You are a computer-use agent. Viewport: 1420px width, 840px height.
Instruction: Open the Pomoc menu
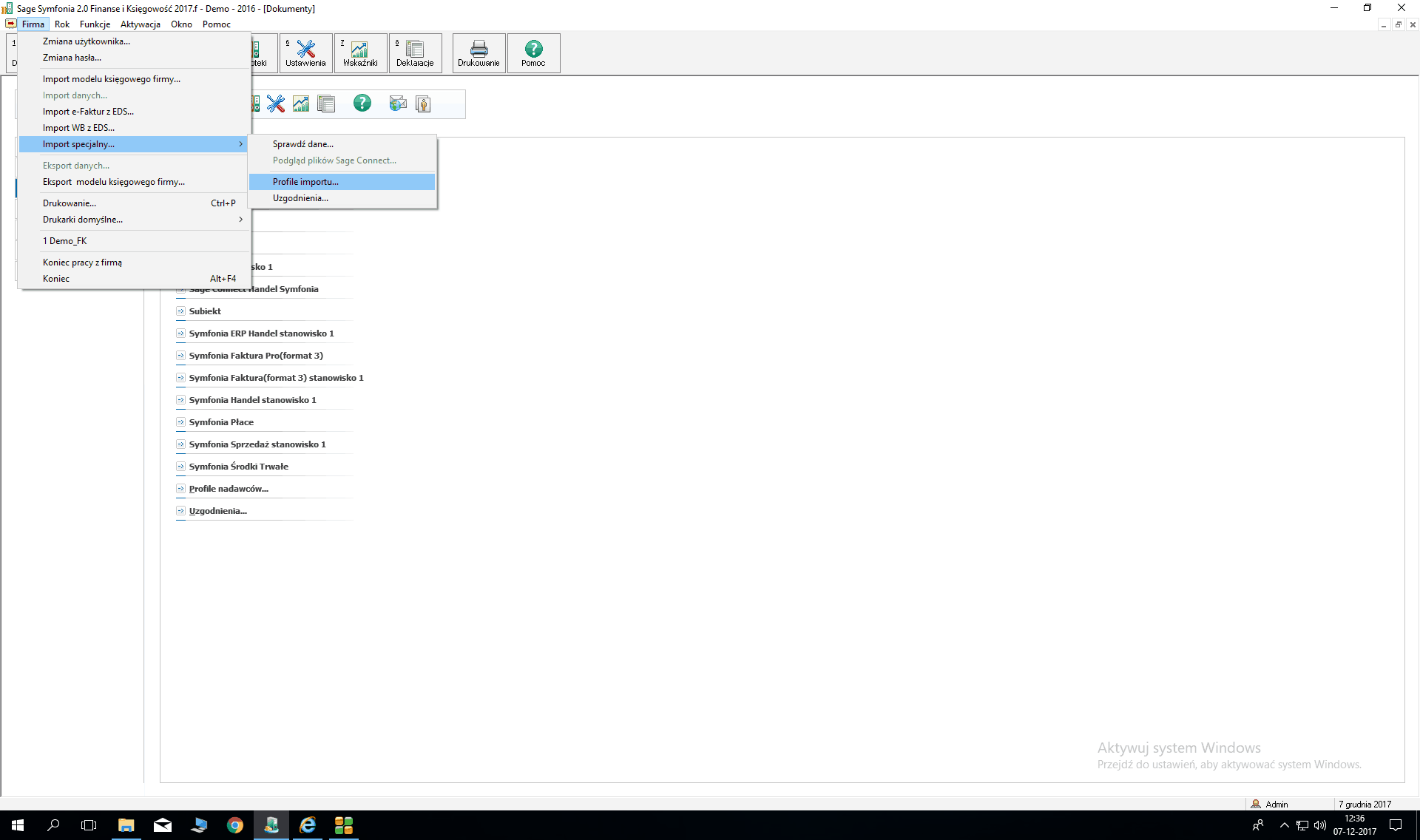tap(217, 24)
